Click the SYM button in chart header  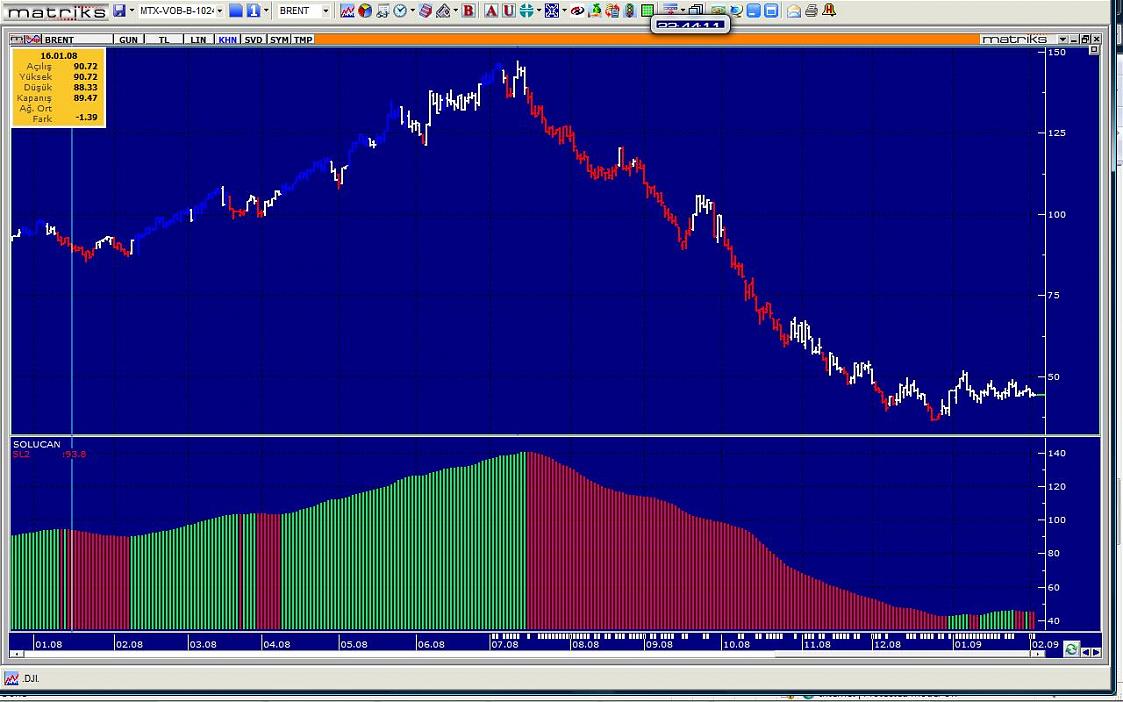tap(279, 40)
